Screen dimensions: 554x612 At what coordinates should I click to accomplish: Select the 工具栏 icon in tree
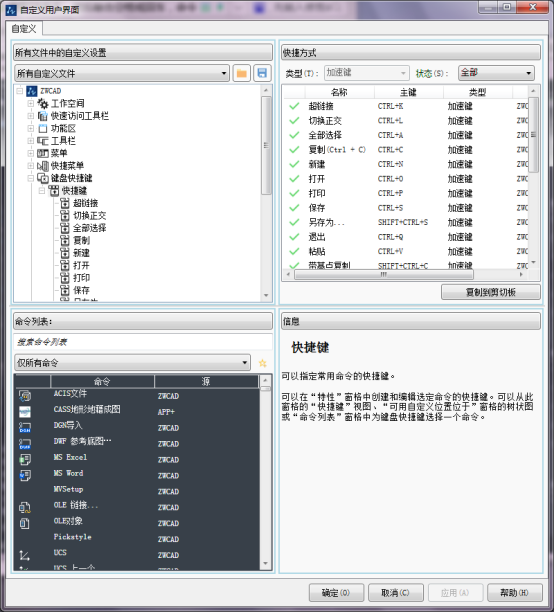pos(43,141)
